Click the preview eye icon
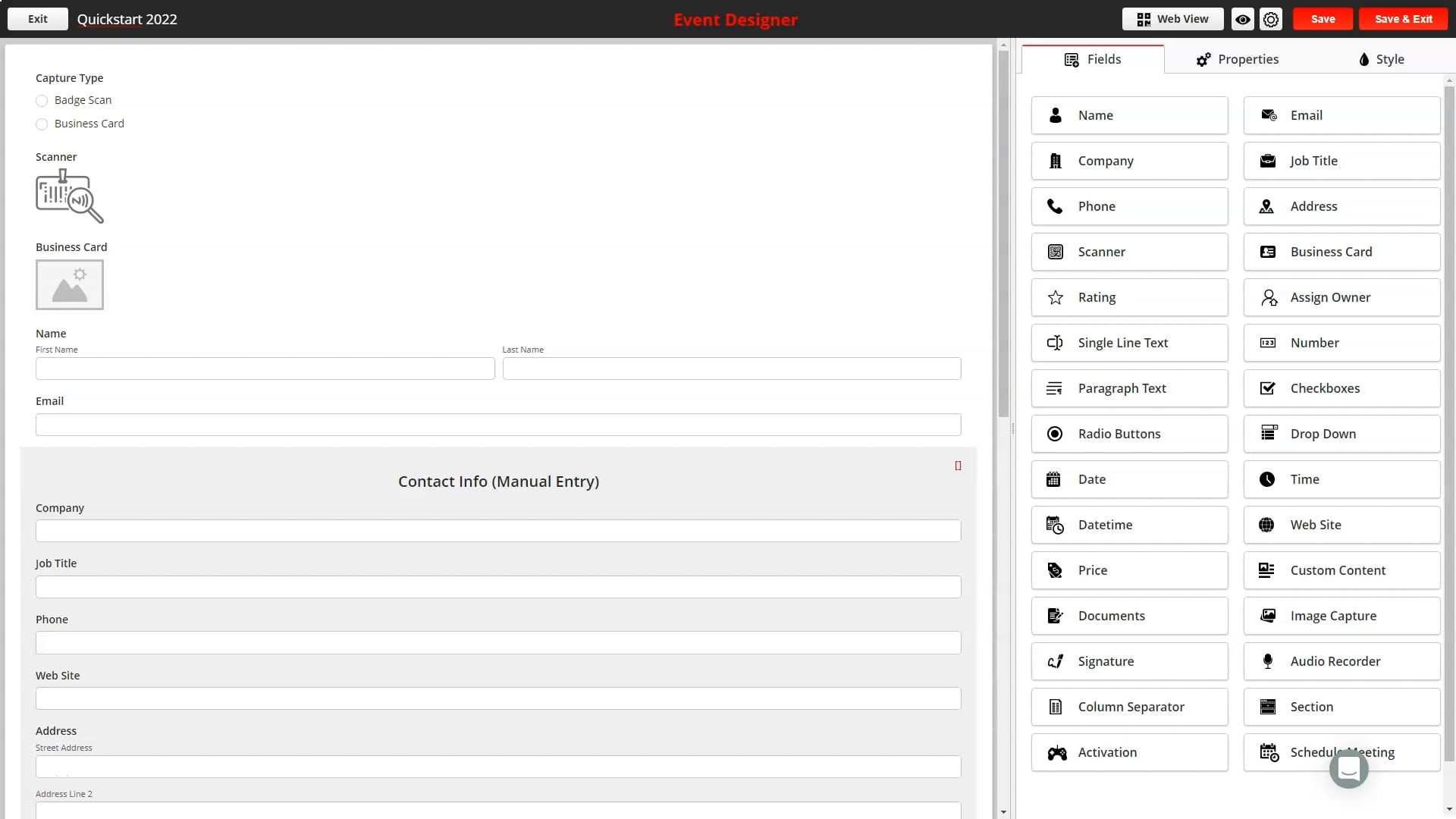Viewport: 1456px width, 819px height. click(x=1242, y=18)
